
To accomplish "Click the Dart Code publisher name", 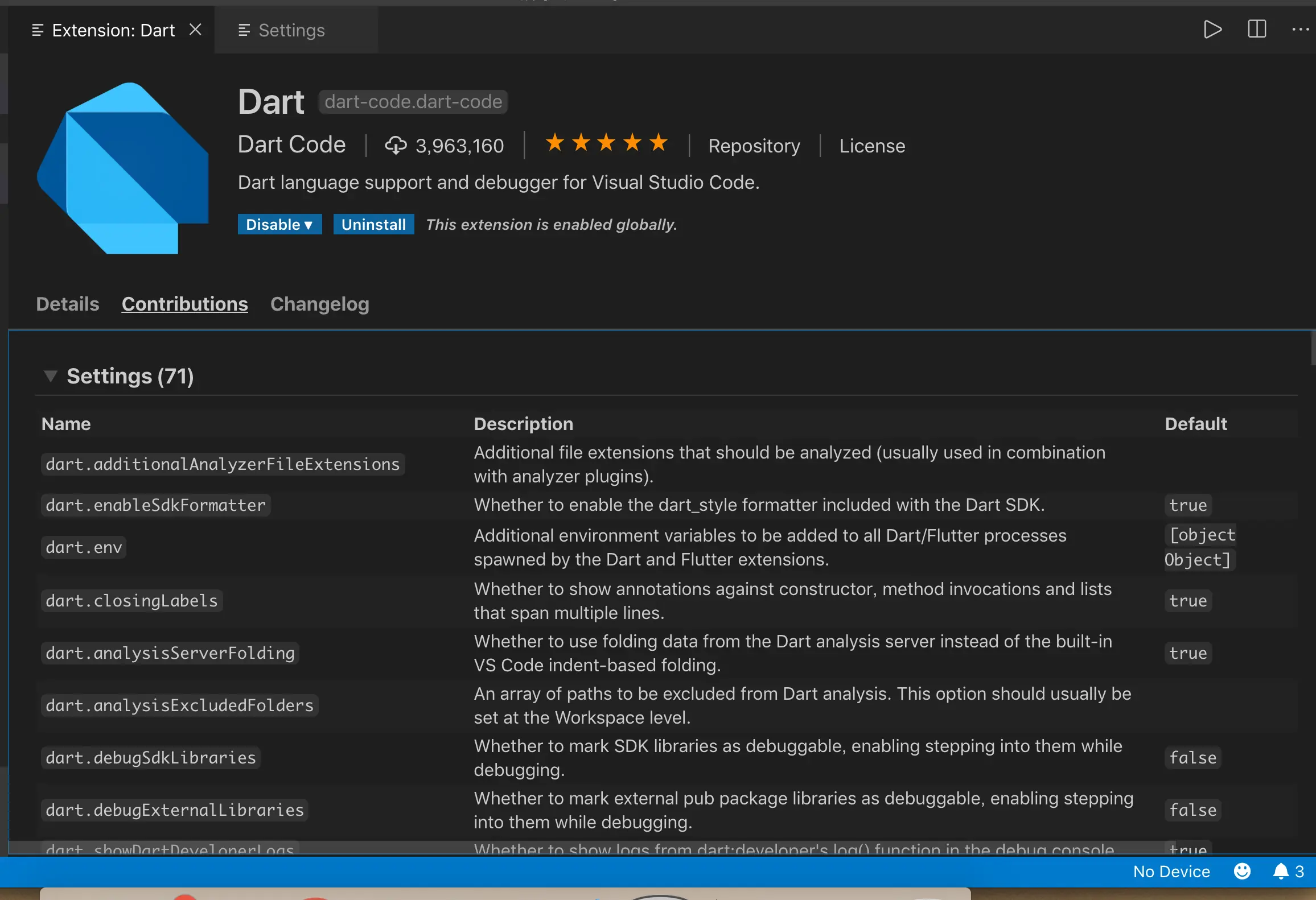I will pyautogui.click(x=291, y=145).
